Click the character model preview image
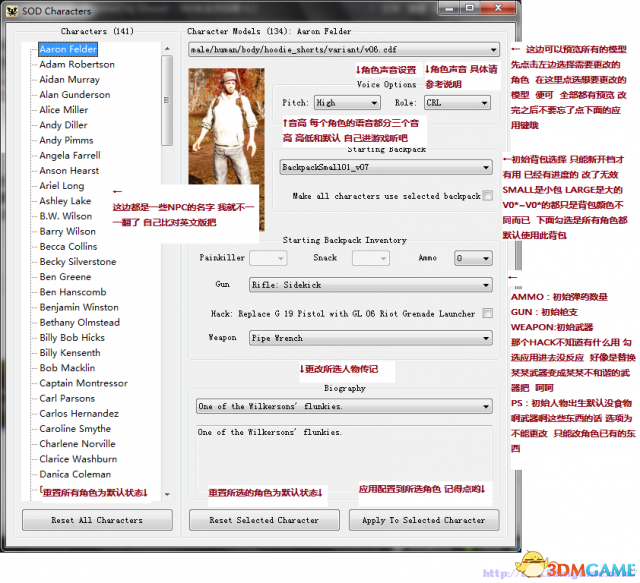The height and width of the screenshot is (583, 640). click(226, 132)
